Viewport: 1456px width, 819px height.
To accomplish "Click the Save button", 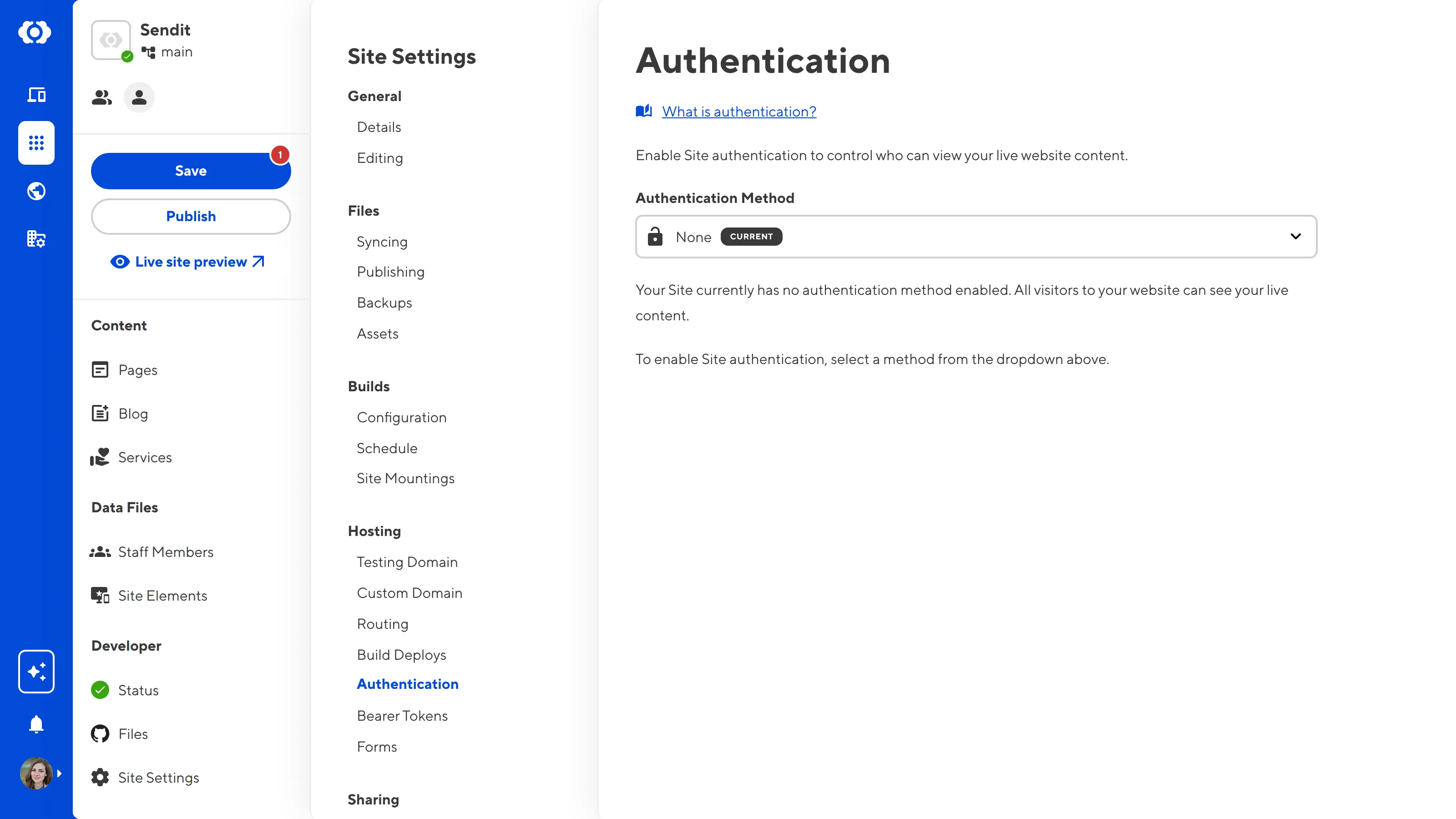I will pos(191,171).
